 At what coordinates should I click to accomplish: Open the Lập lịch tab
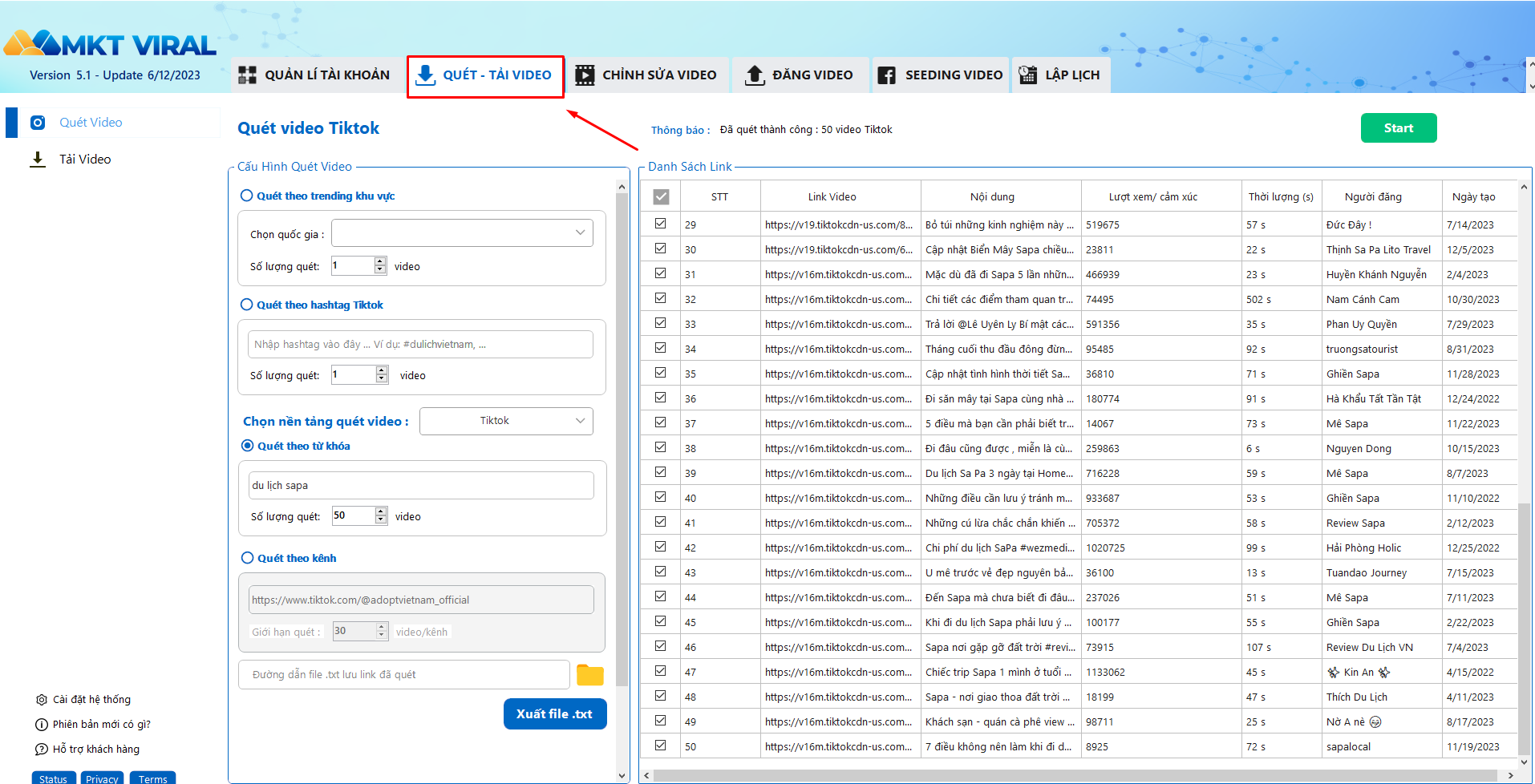1061,75
